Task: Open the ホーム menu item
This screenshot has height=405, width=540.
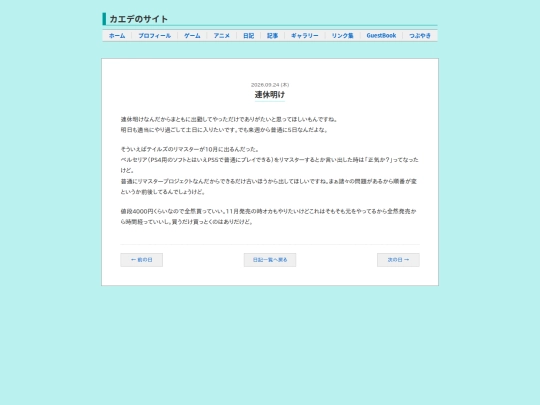Action: [x=117, y=35]
